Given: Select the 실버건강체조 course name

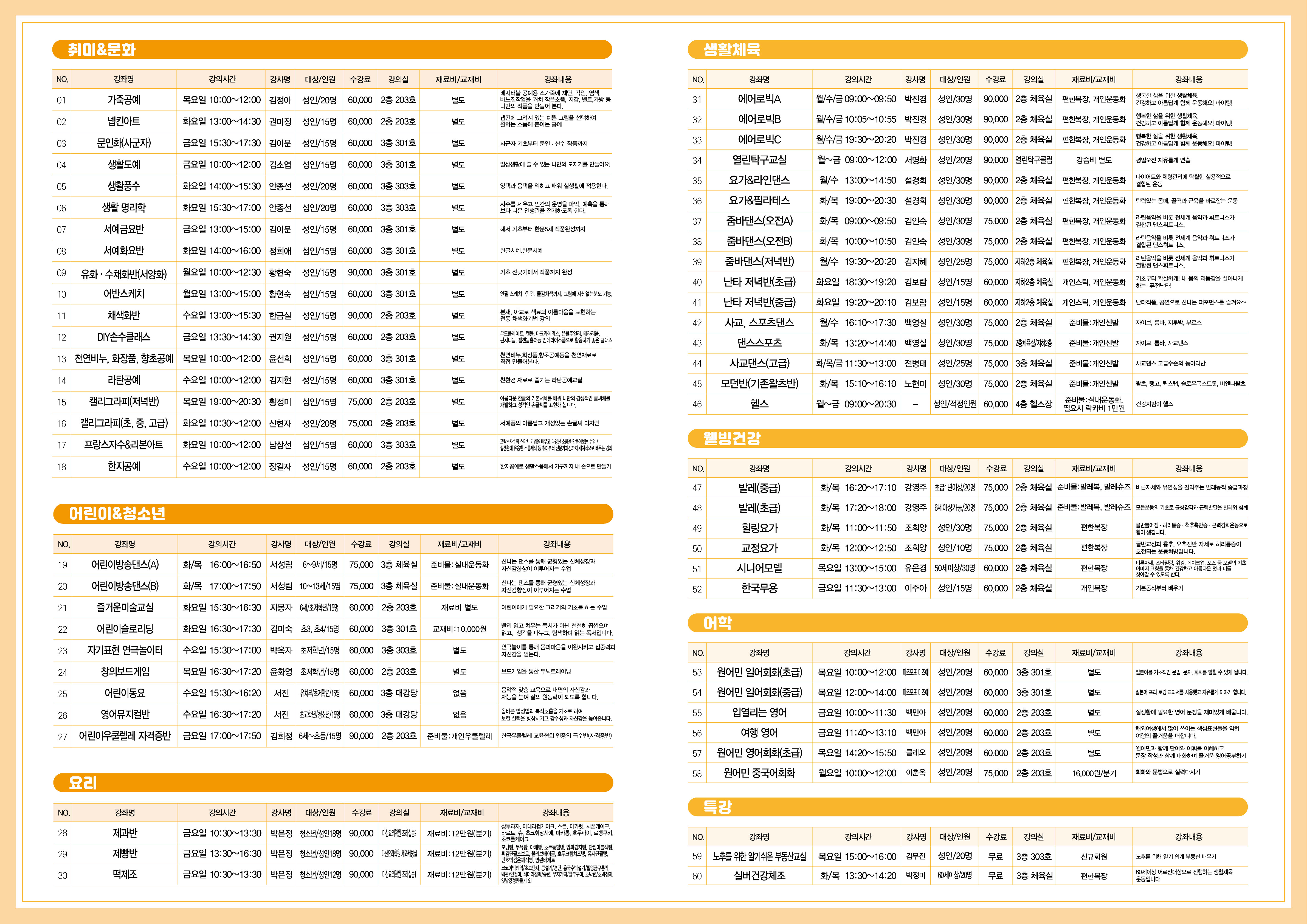Looking at the screenshot, I should pos(759,876).
